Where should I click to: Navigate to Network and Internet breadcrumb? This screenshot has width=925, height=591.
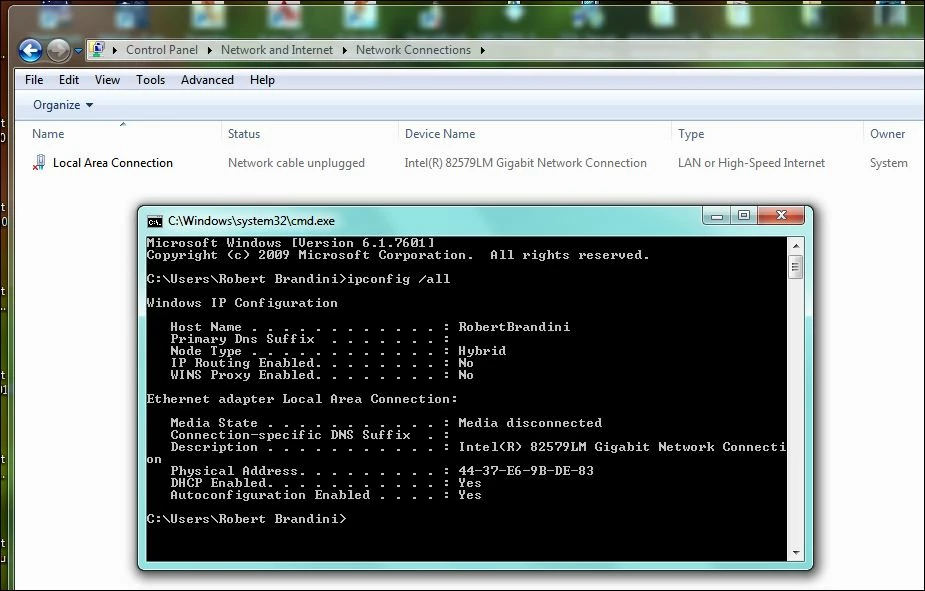(277, 50)
